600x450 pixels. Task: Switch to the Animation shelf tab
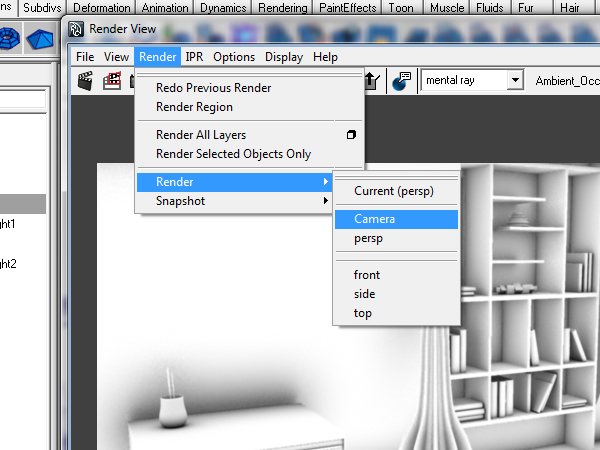tap(165, 8)
